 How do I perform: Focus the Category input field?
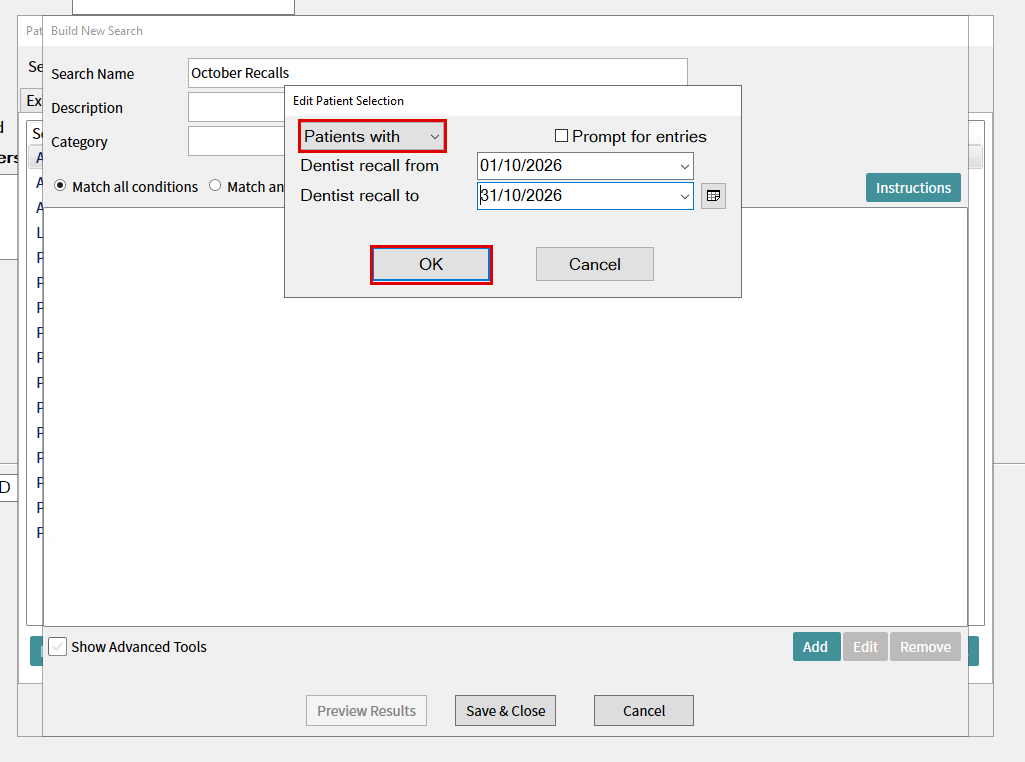click(237, 141)
